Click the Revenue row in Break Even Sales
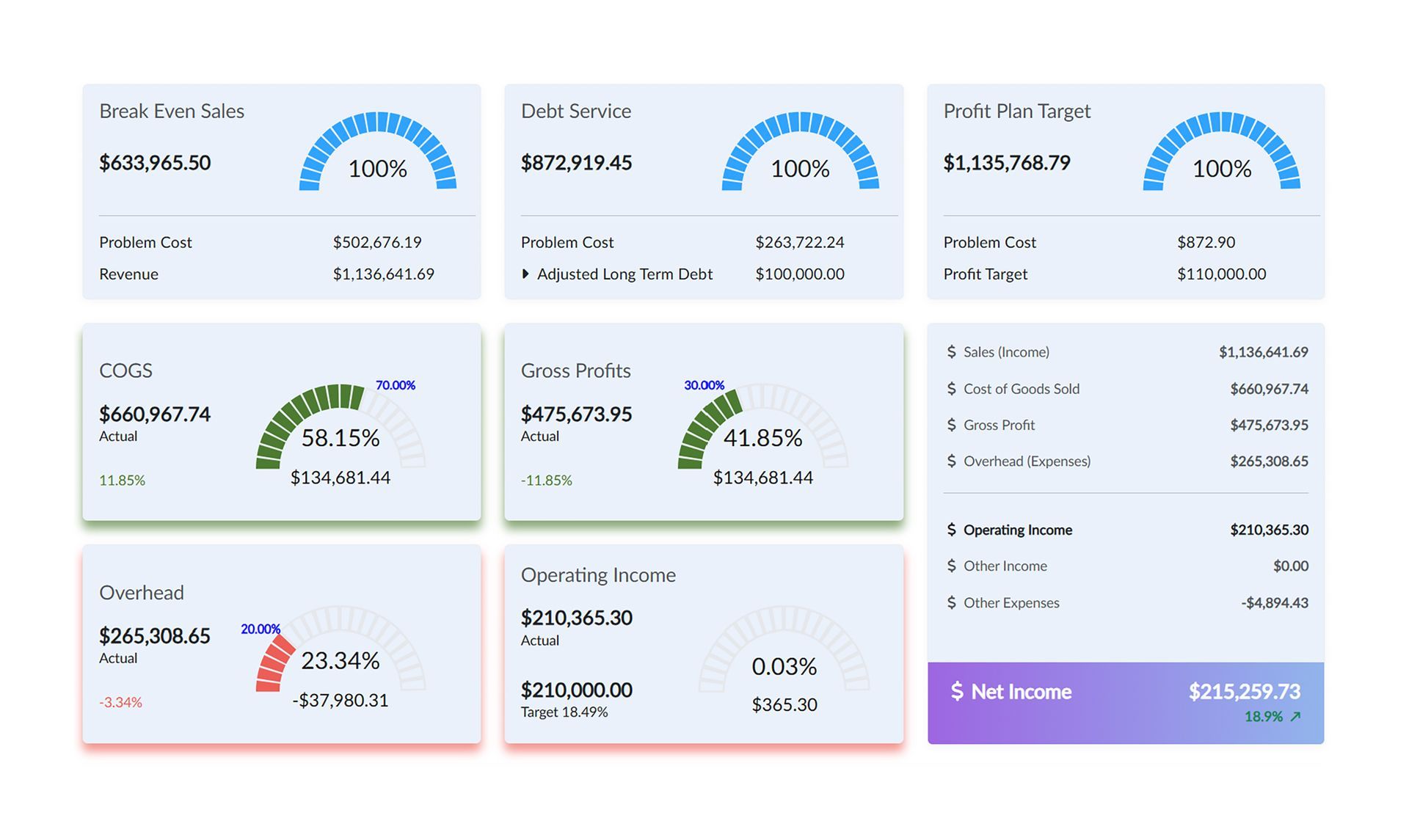Viewport: 1409px width, 840px height. (128, 274)
